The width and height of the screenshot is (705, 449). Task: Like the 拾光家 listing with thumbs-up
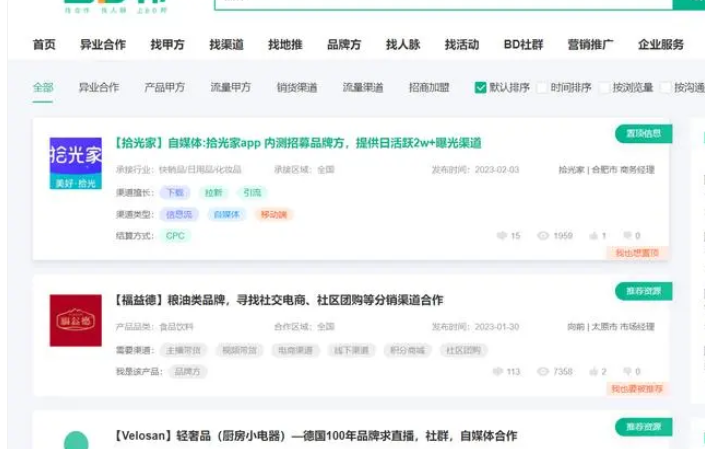coord(593,236)
